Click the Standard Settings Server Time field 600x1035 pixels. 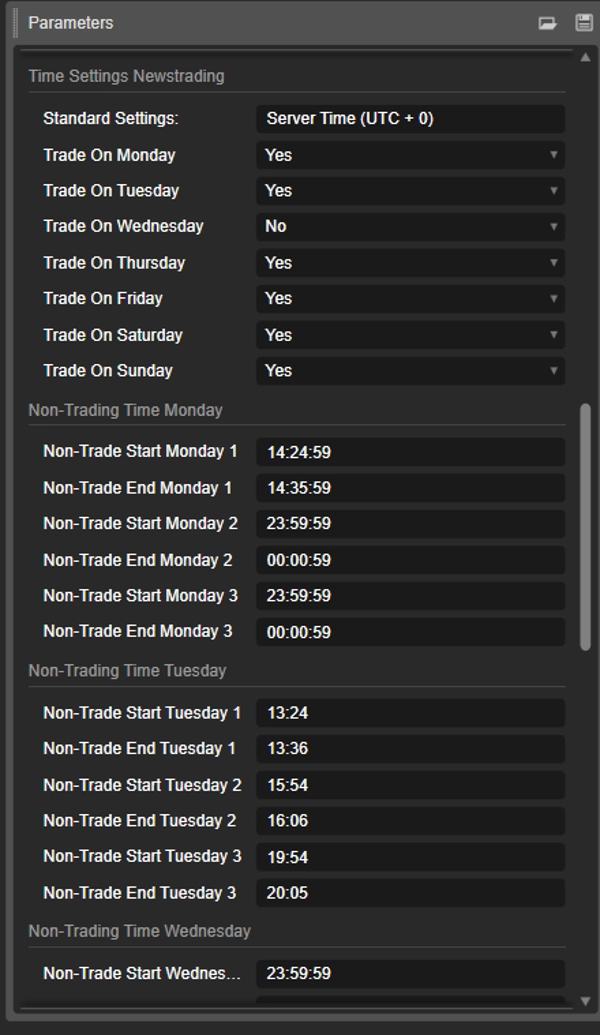click(x=410, y=118)
